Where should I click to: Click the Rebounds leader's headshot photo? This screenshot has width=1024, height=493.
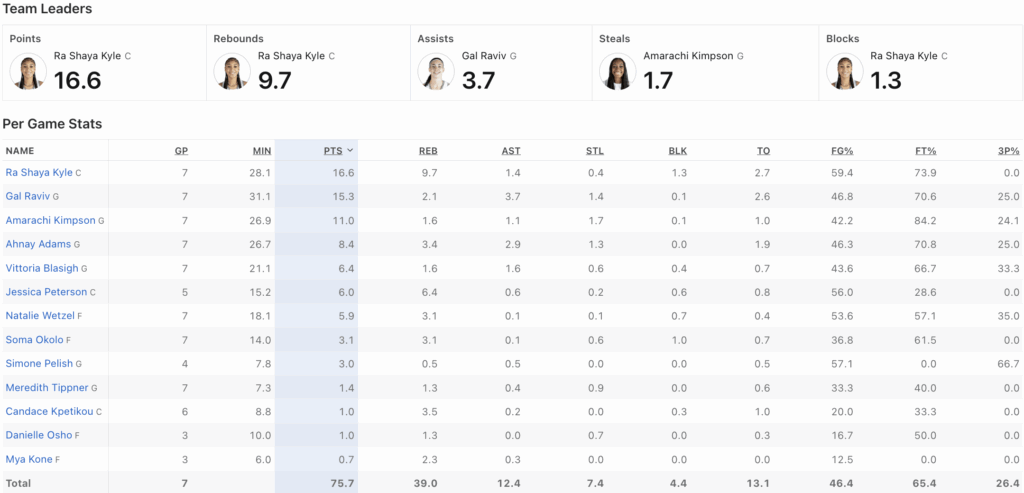click(232, 72)
